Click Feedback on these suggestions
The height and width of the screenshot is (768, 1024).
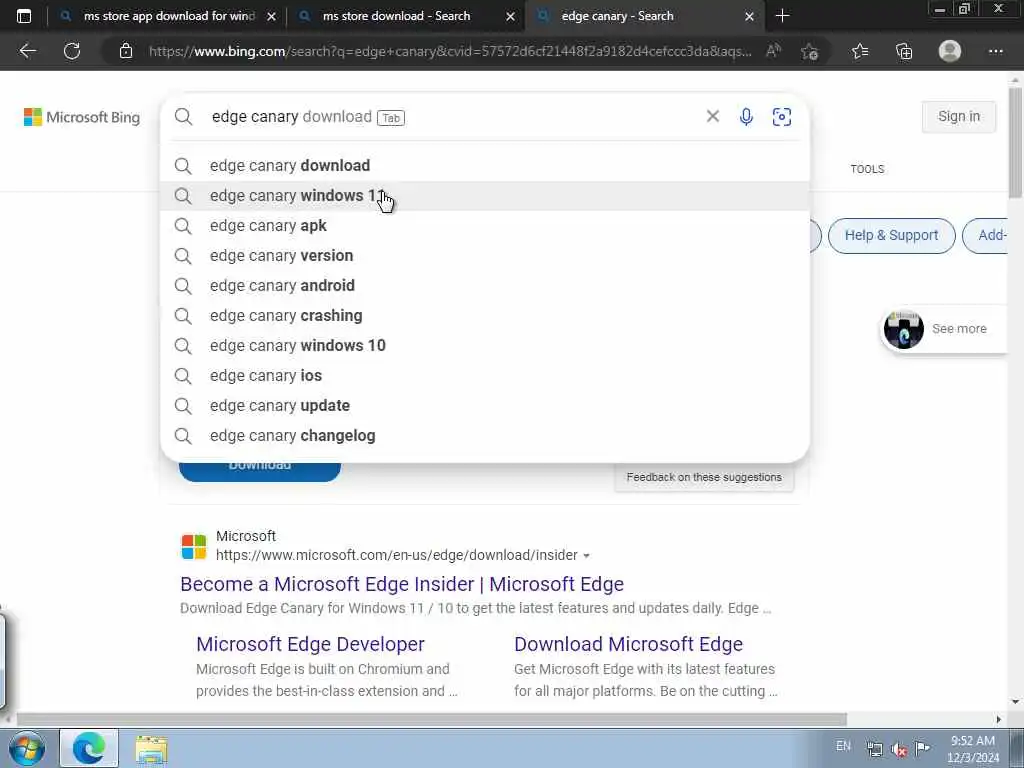pyautogui.click(x=704, y=477)
